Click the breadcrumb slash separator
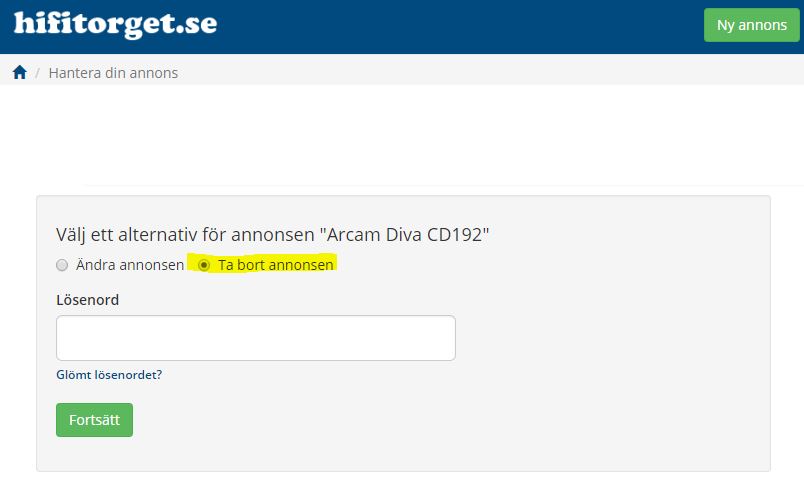The height and width of the screenshot is (483, 804). point(37,73)
